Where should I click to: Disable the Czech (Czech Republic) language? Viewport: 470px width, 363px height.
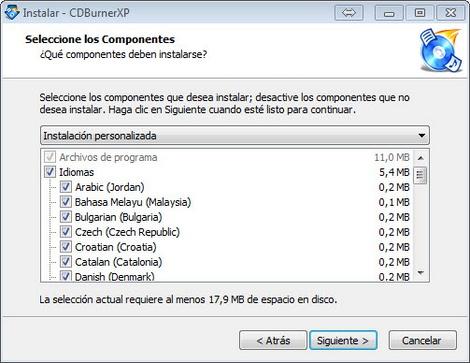tap(66, 232)
